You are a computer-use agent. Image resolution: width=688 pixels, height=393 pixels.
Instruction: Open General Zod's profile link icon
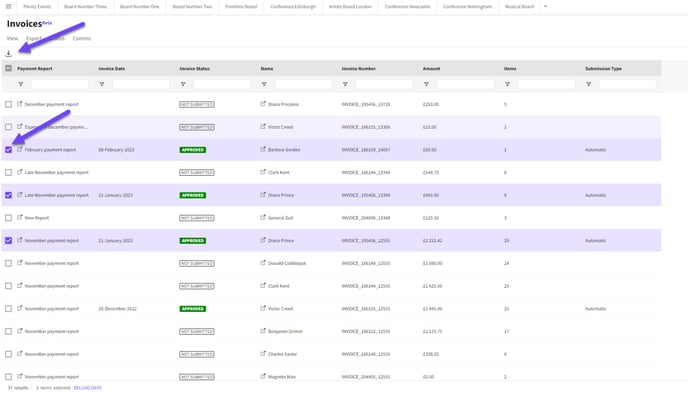coord(263,217)
